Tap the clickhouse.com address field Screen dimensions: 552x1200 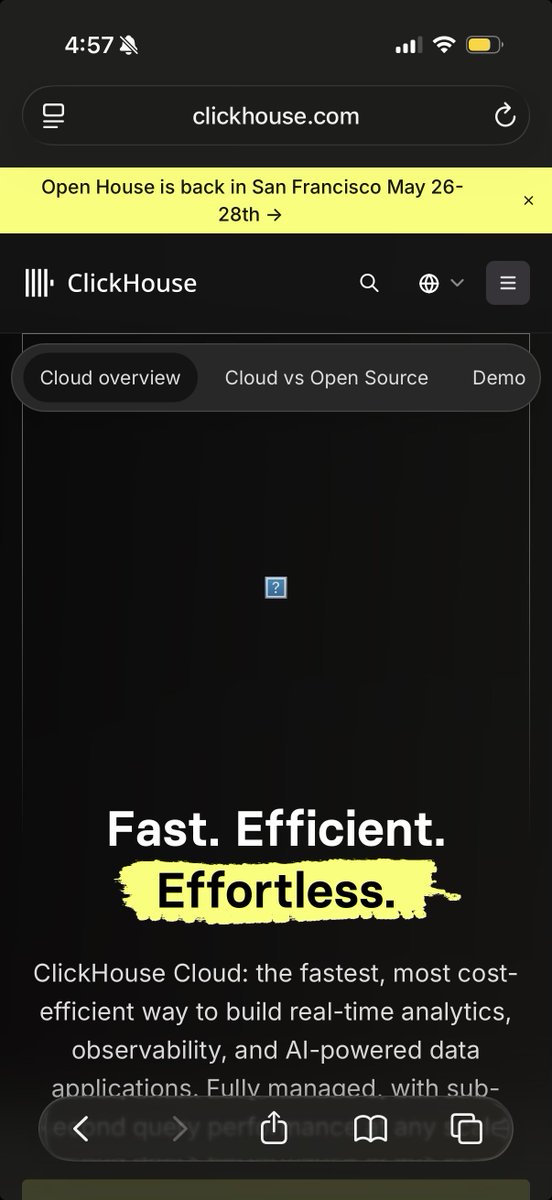(x=276, y=116)
